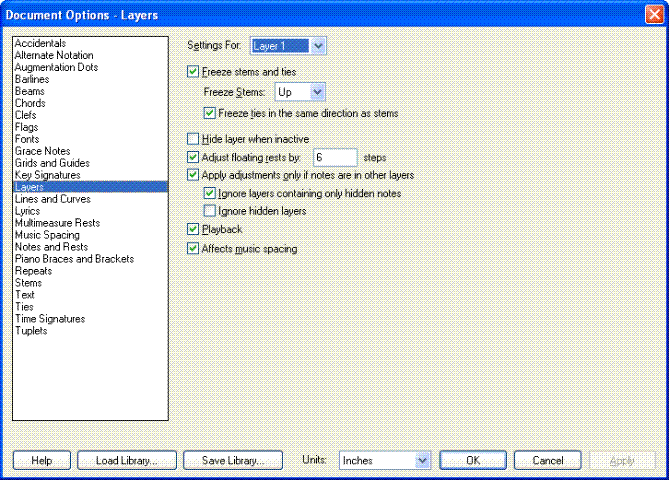
Task: Click the Save Library button
Action: pyautogui.click(x=232, y=461)
